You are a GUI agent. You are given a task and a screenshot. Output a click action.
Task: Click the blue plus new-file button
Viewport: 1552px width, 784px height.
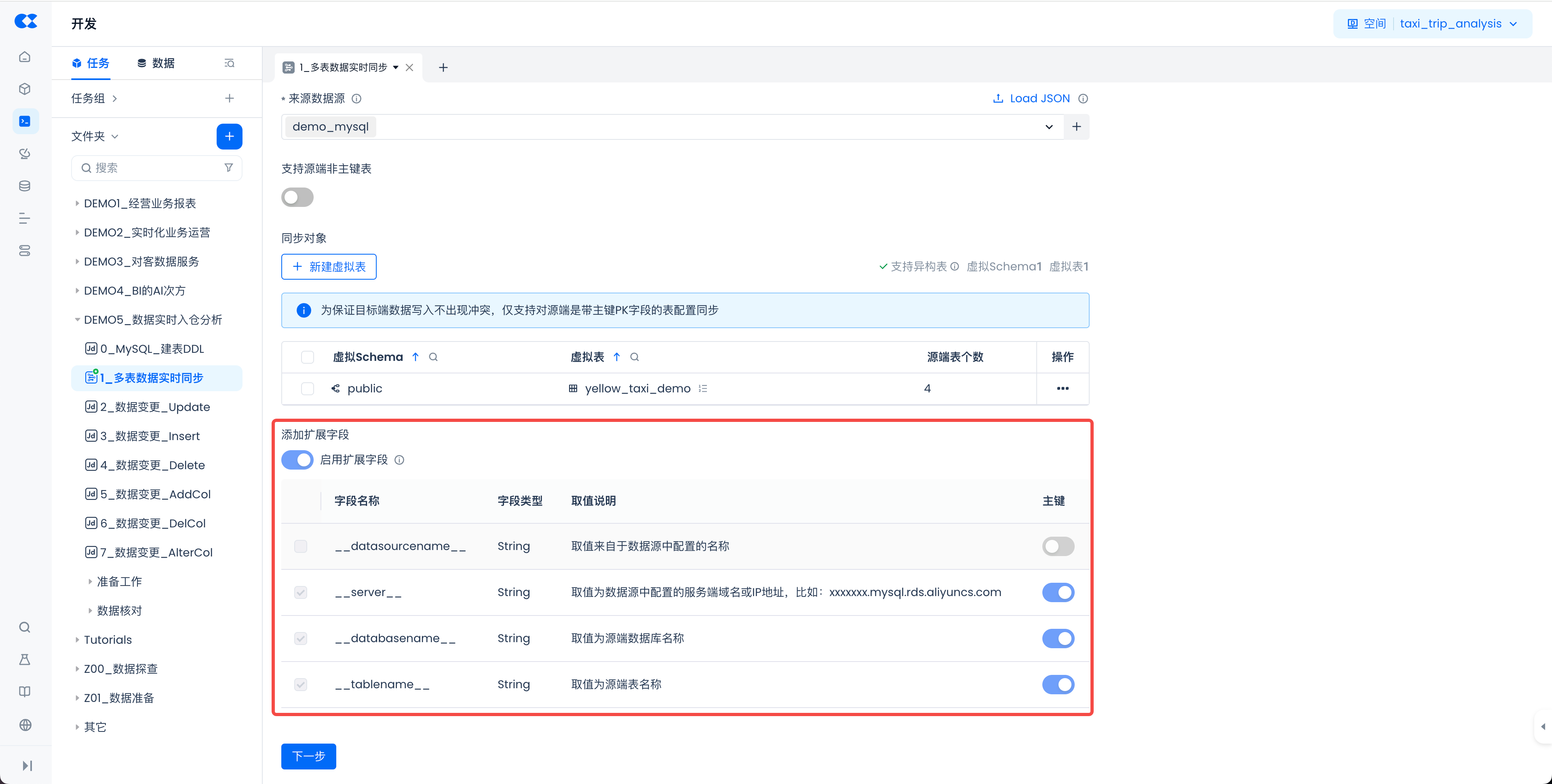[x=229, y=136]
